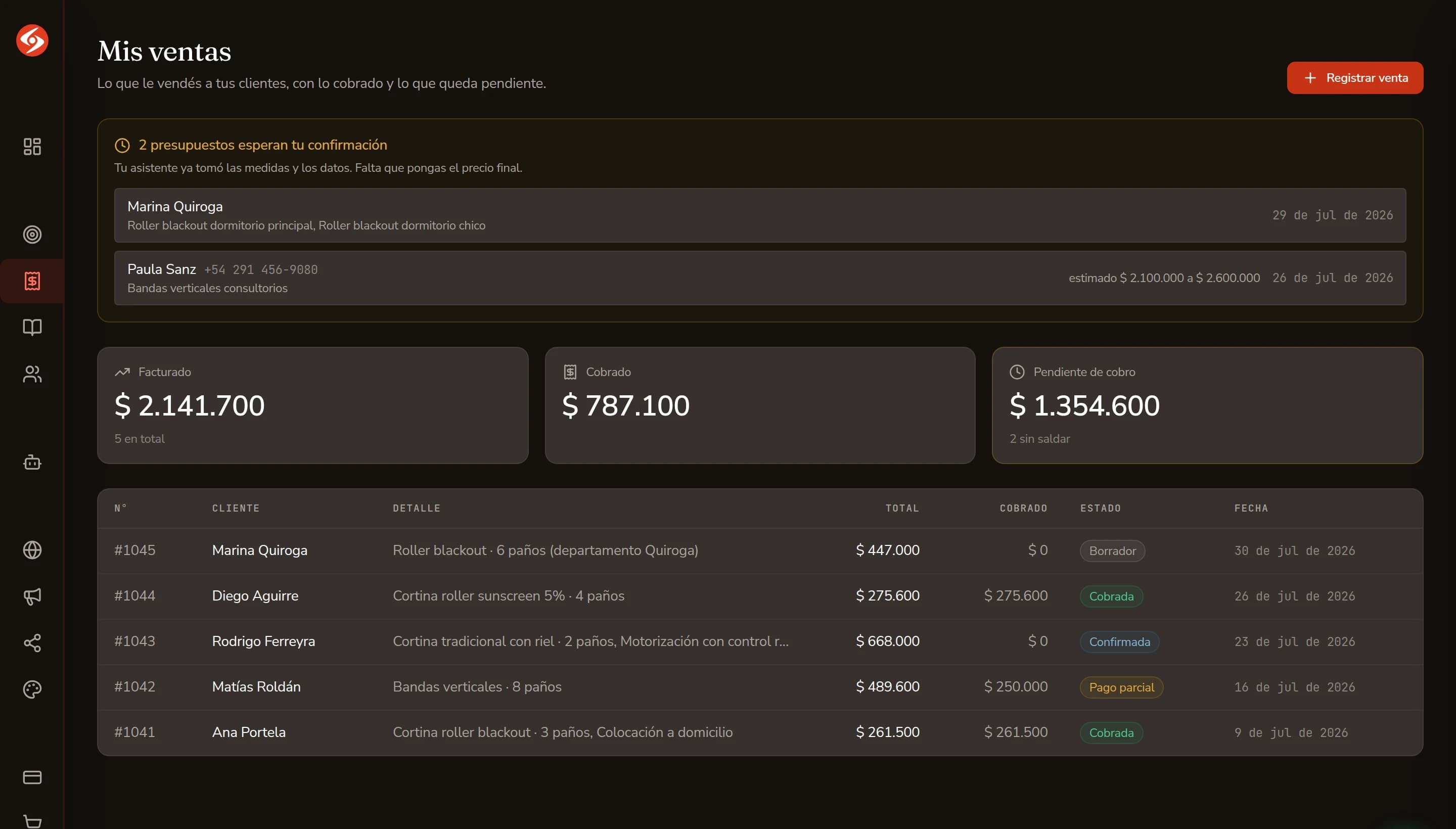Click the Pago parcial status badge

point(1121,687)
